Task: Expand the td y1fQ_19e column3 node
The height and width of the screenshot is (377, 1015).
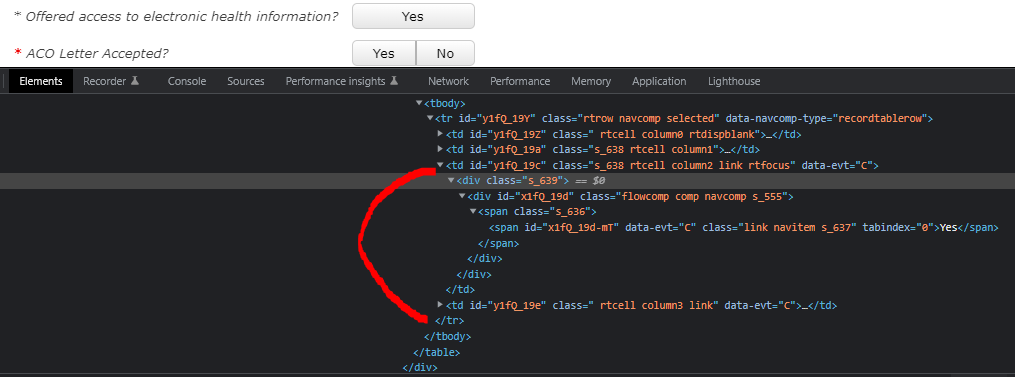Action: tap(441, 304)
